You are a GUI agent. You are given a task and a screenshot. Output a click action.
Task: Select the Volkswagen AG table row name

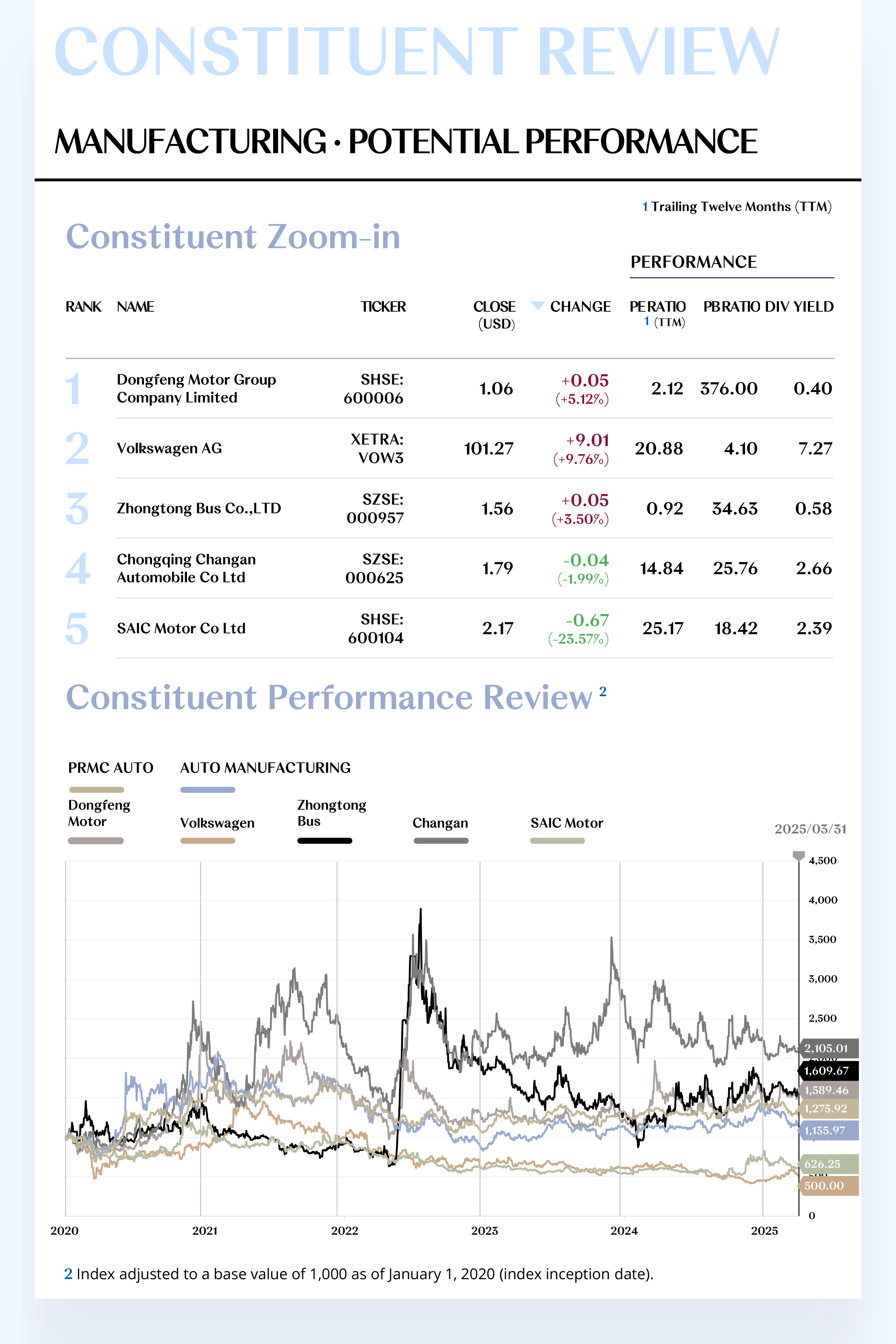(169, 448)
